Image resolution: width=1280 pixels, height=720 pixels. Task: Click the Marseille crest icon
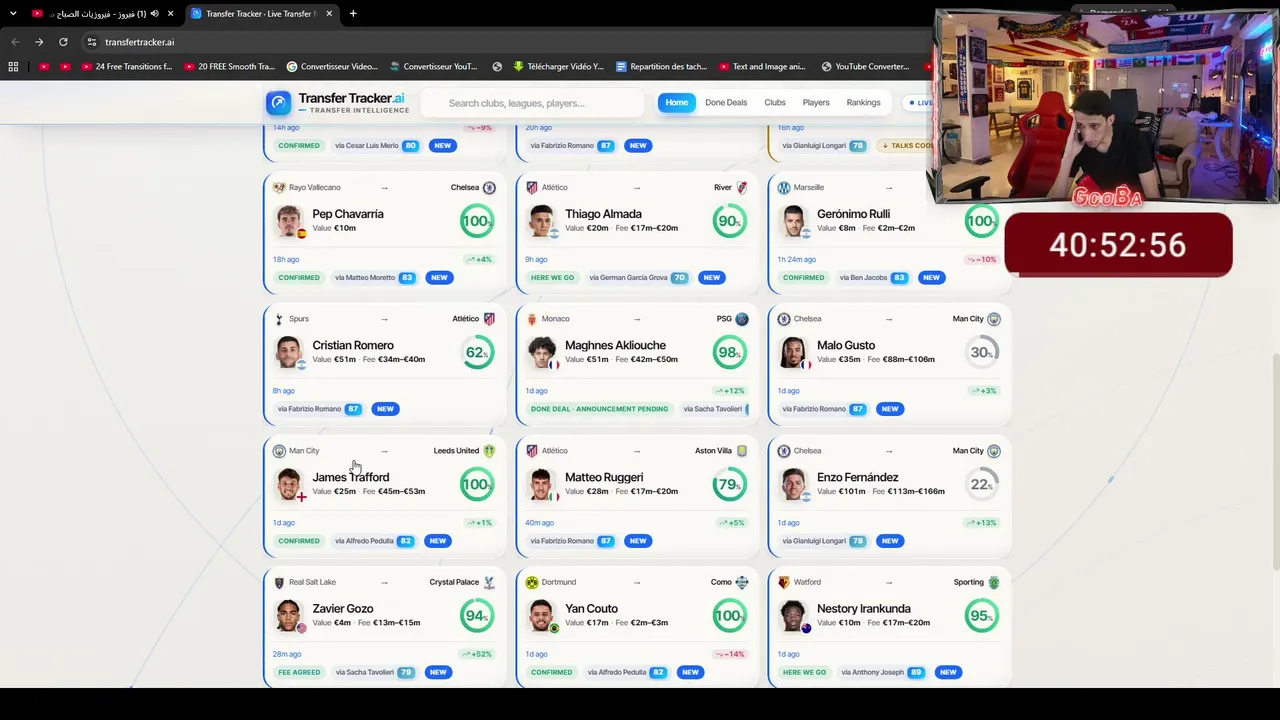point(784,188)
